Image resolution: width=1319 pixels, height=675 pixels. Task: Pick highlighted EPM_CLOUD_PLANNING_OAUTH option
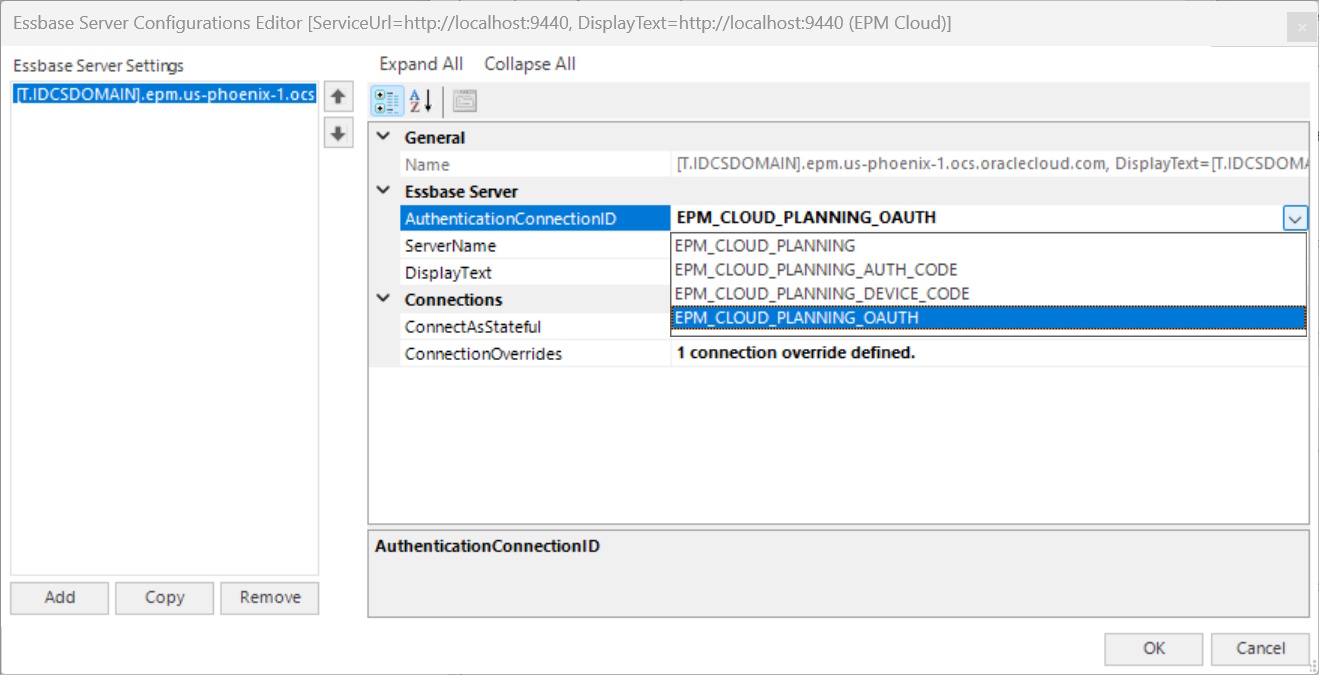pos(988,318)
